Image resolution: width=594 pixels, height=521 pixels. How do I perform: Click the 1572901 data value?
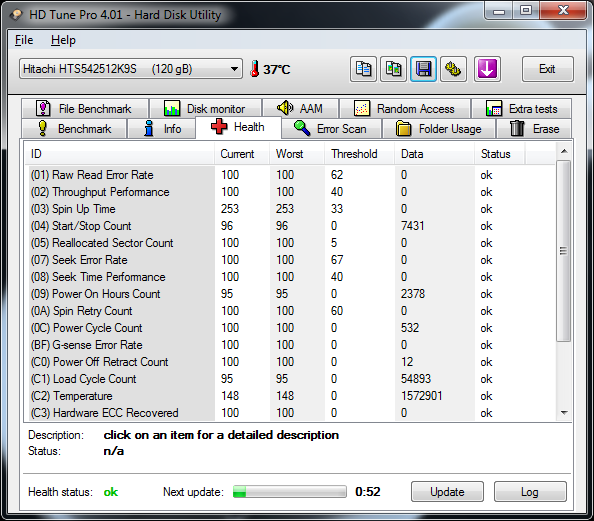click(x=422, y=396)
